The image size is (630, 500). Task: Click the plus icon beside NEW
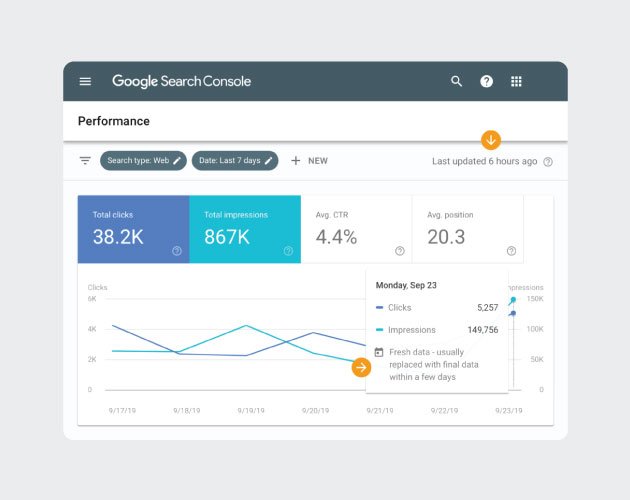click(296, 161)
